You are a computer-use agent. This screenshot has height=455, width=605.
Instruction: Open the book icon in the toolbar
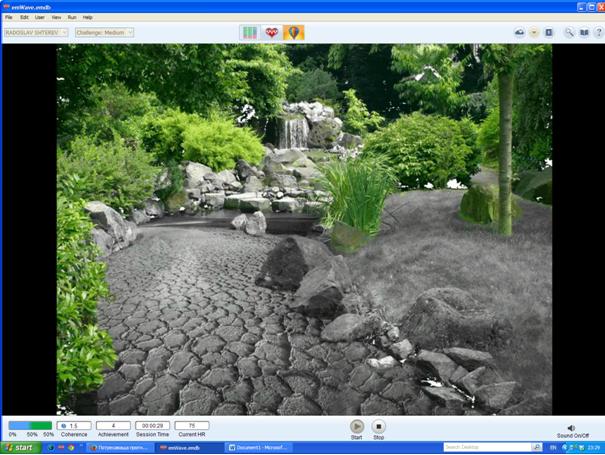584,33
